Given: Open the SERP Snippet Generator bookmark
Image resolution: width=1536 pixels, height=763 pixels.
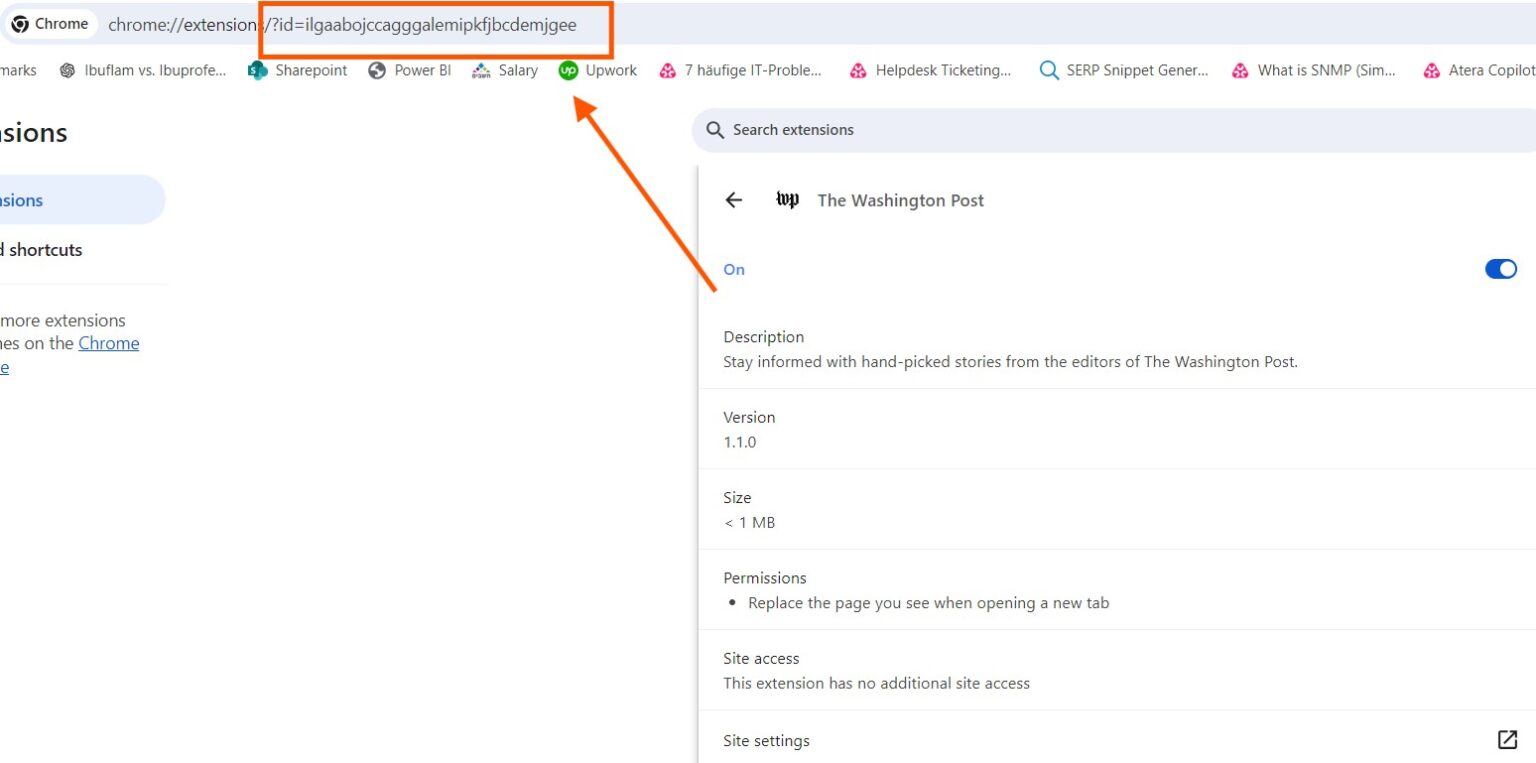Looking at the screenshot, I should [1122, 70].
